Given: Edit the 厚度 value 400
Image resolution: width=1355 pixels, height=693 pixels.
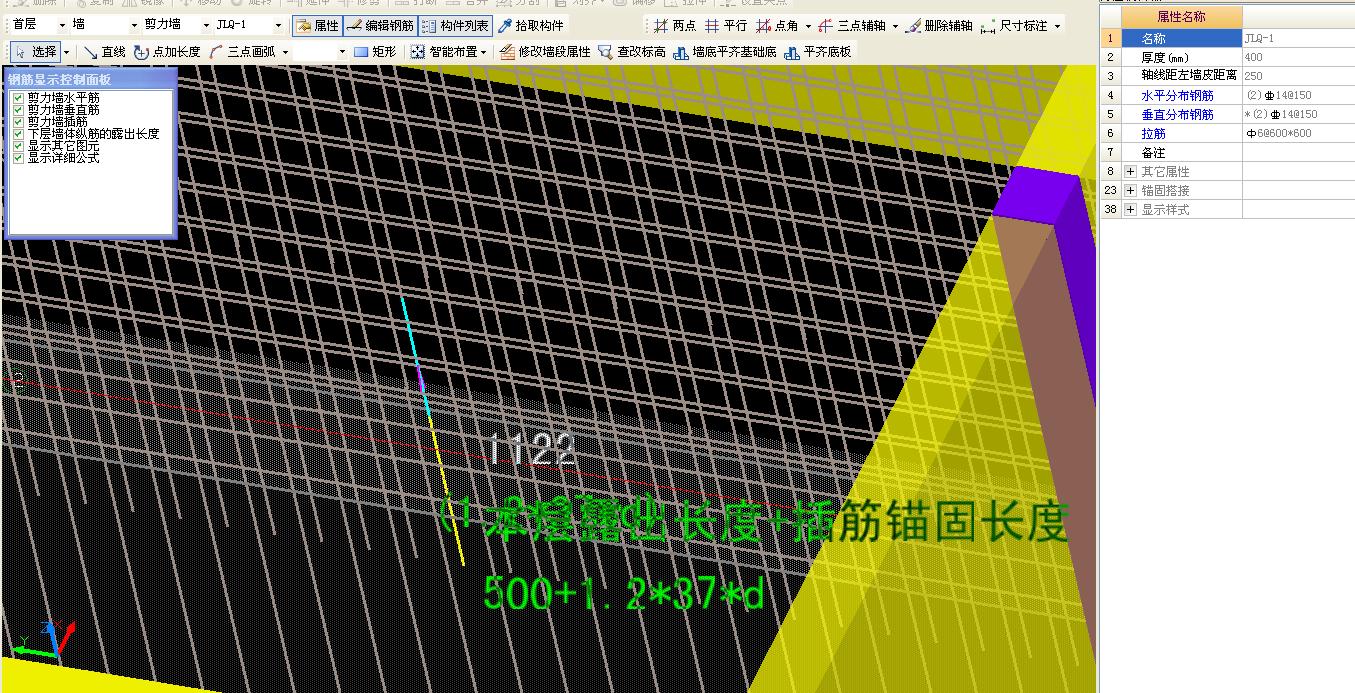Looking at the screenshot, I should point(1298,57).
